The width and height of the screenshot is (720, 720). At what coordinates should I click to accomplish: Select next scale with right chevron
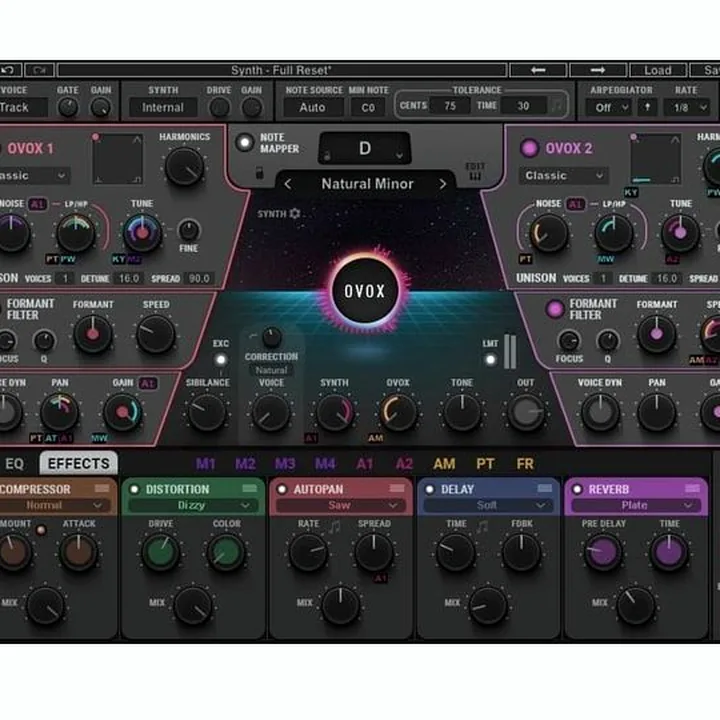point(443,184)
